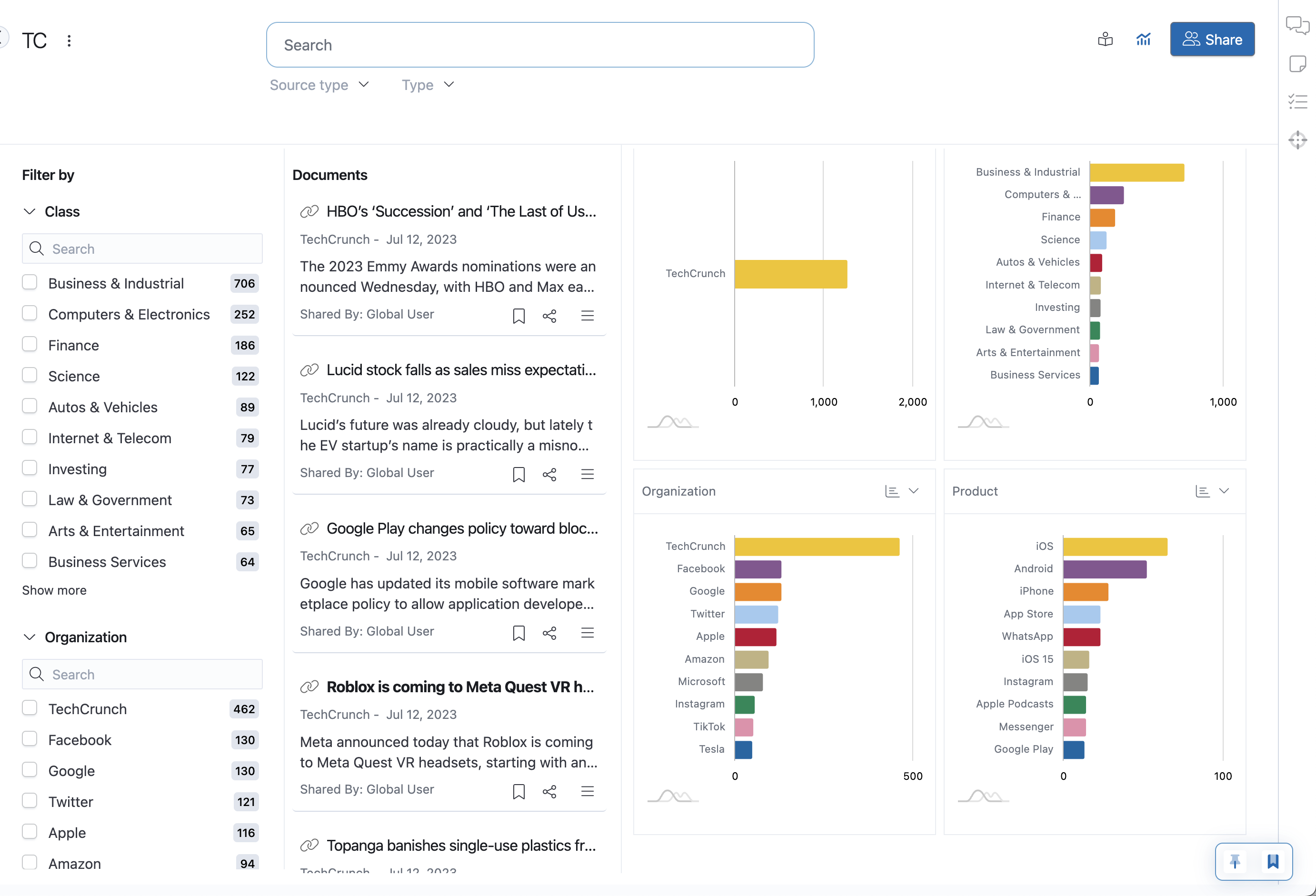Click trend curve icon below Organization chart
1316x896 pixels.
point(673,796)
